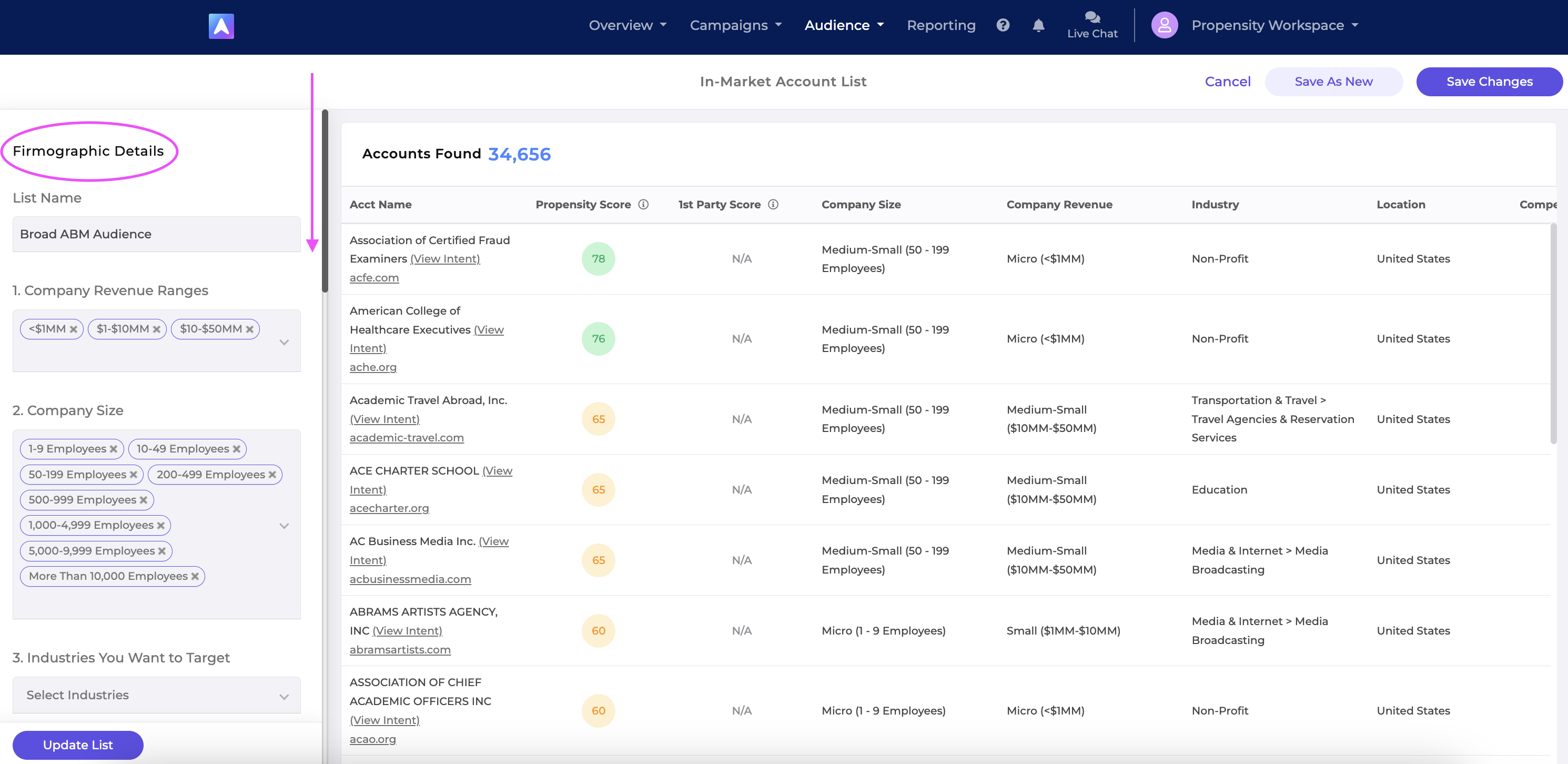Show 1st Party Score info icon
This screenshot has width=1568, height=764.
click(773, 205)
